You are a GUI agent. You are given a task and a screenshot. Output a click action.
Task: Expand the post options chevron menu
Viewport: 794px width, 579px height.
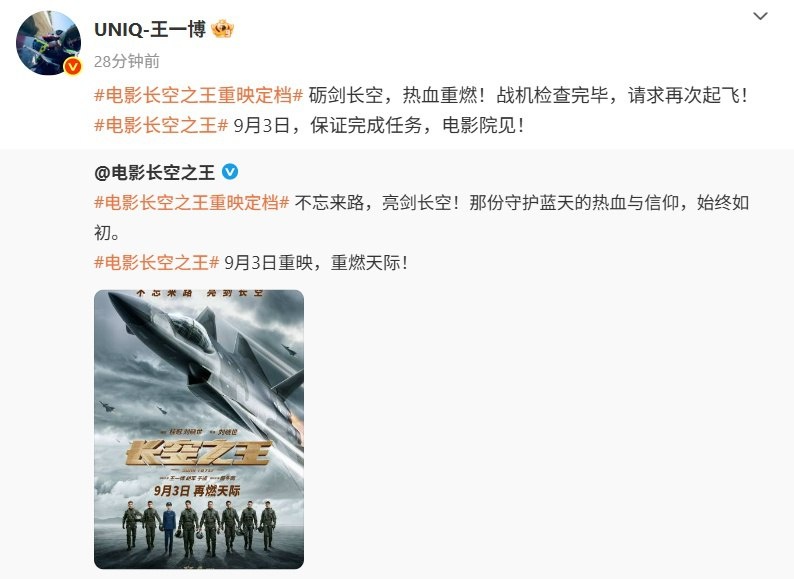[x=760, y=16]
